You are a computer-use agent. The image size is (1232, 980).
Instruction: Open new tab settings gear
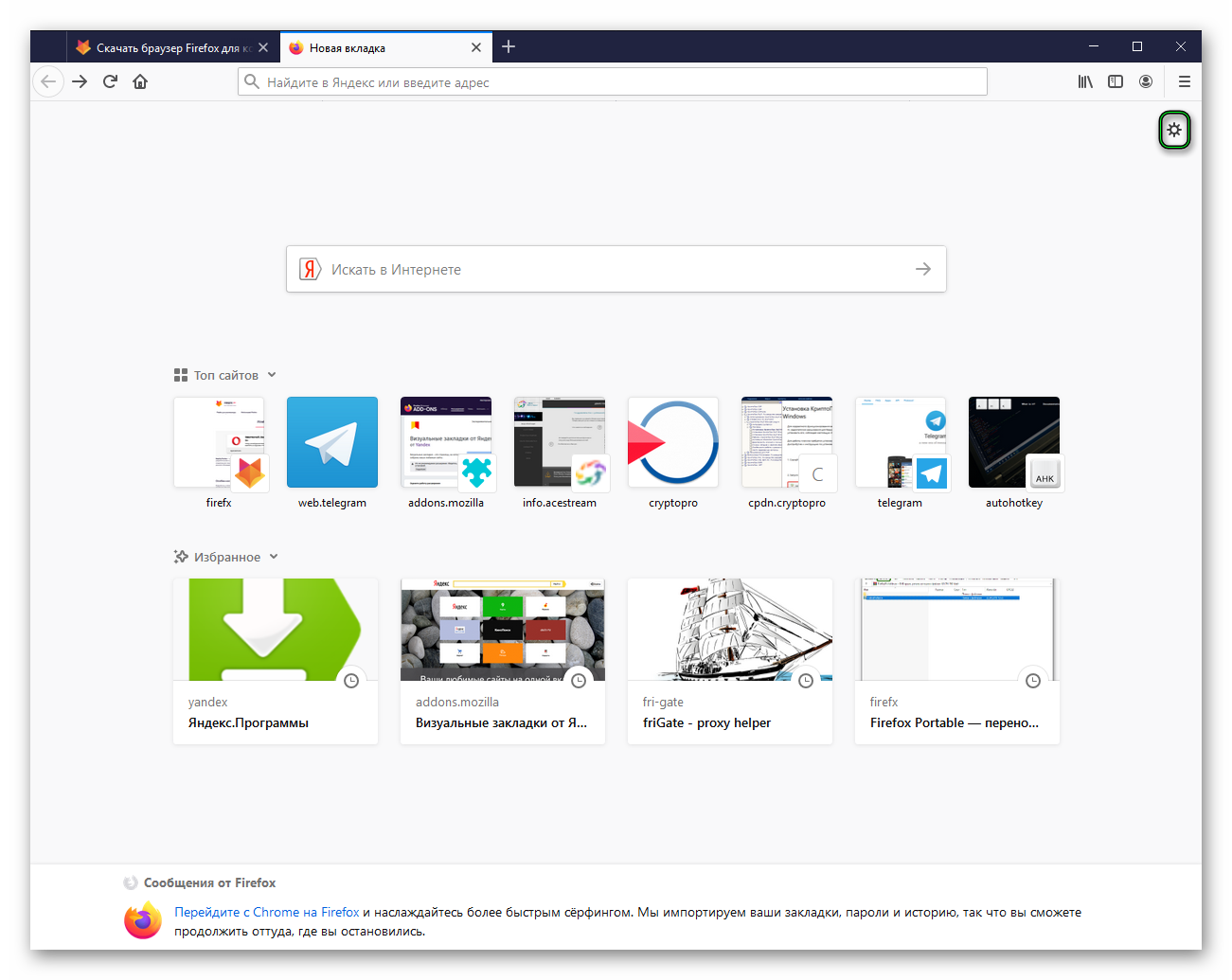click(1174, 130)
